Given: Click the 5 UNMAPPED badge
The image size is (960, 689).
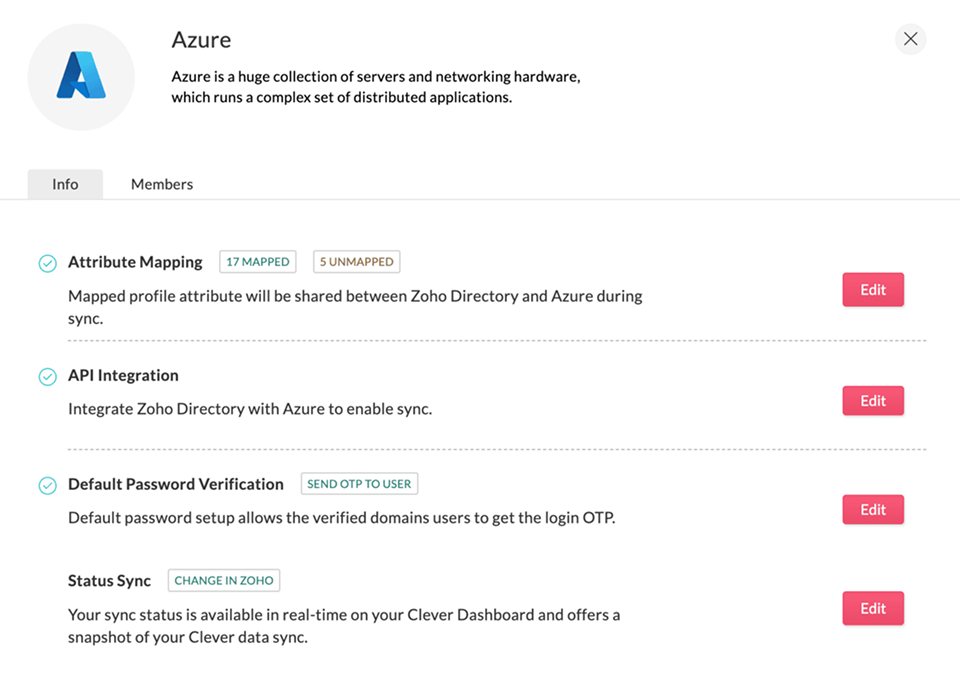Looking at the screenshot, I should [356, 262].
